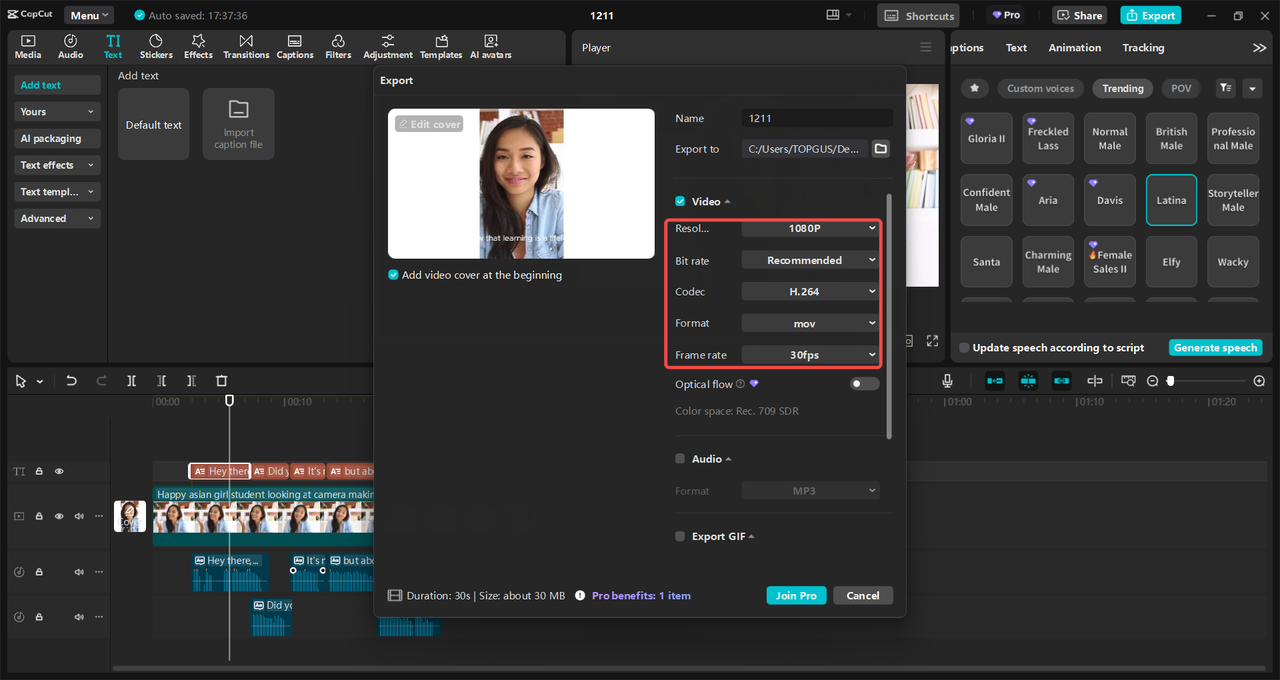1280x680 pixels.
Task: Open the Codec H.264 dropdown
Action: click(810, 291)
